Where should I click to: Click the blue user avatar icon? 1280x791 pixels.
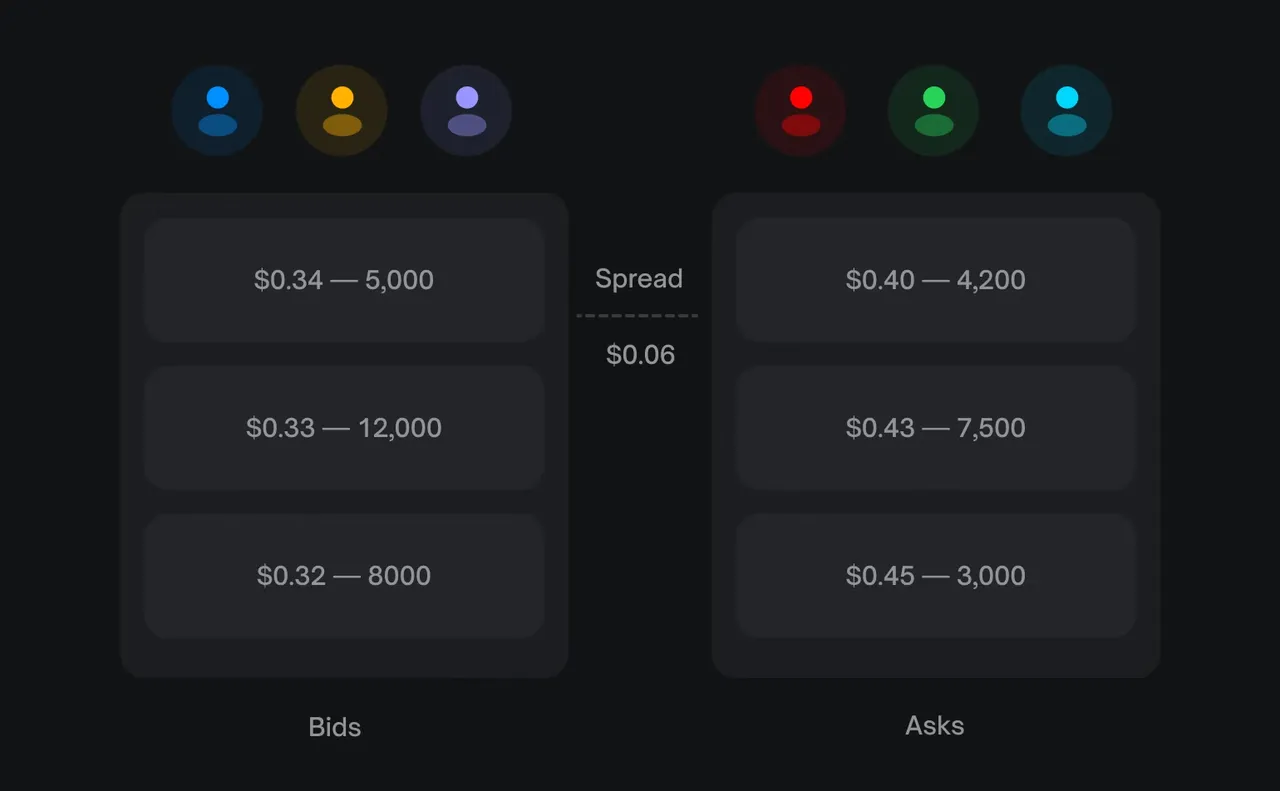tap(217, 111)
